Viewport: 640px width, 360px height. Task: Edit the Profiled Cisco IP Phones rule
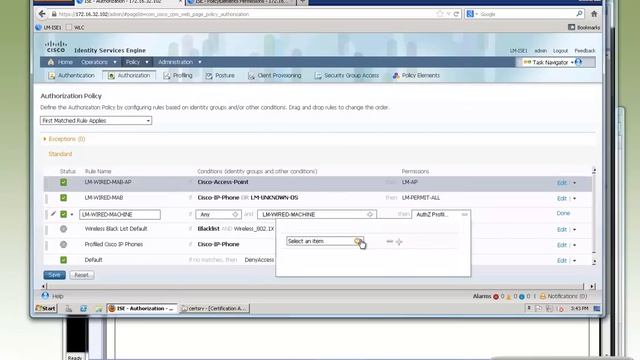[x=562, y=245]
